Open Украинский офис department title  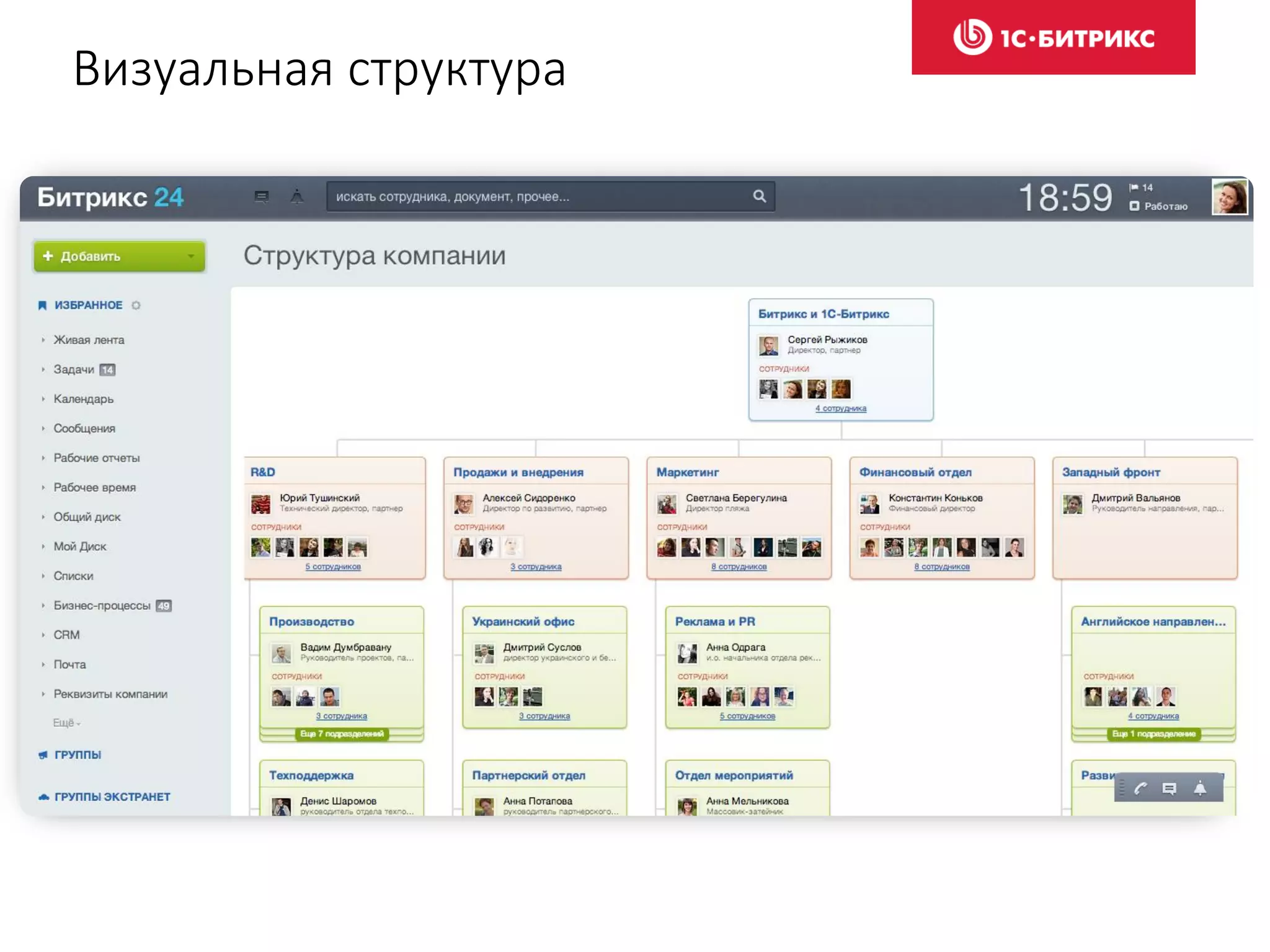coord(523,622)
